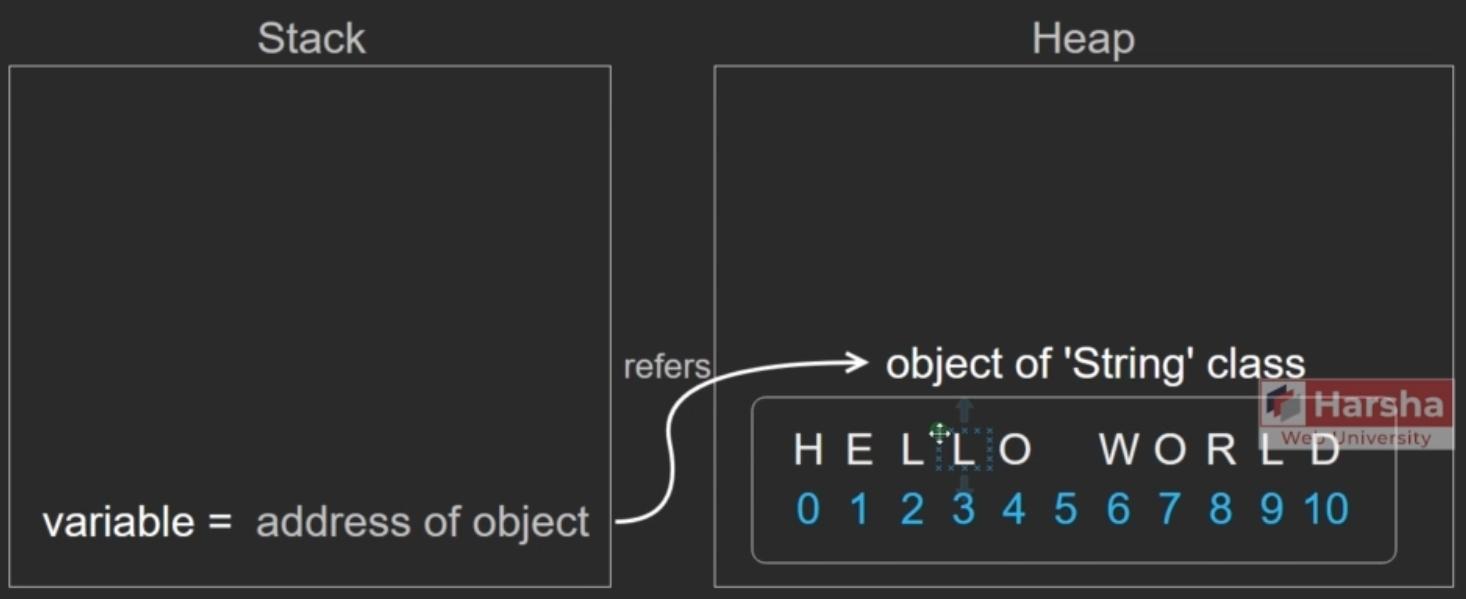Select the Stack heading label
The image size is (1466, 599).
point(311,39)
